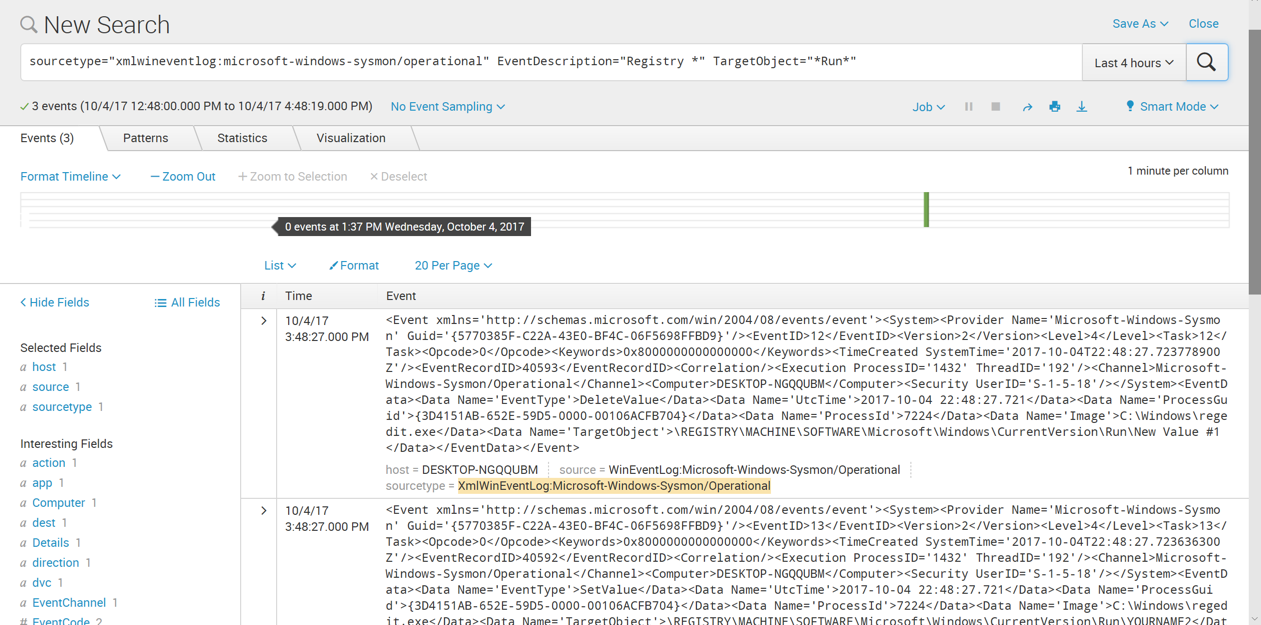Export results with download icon
1261x625 pixels.
pyautogui.click(x=1082, y=106)
